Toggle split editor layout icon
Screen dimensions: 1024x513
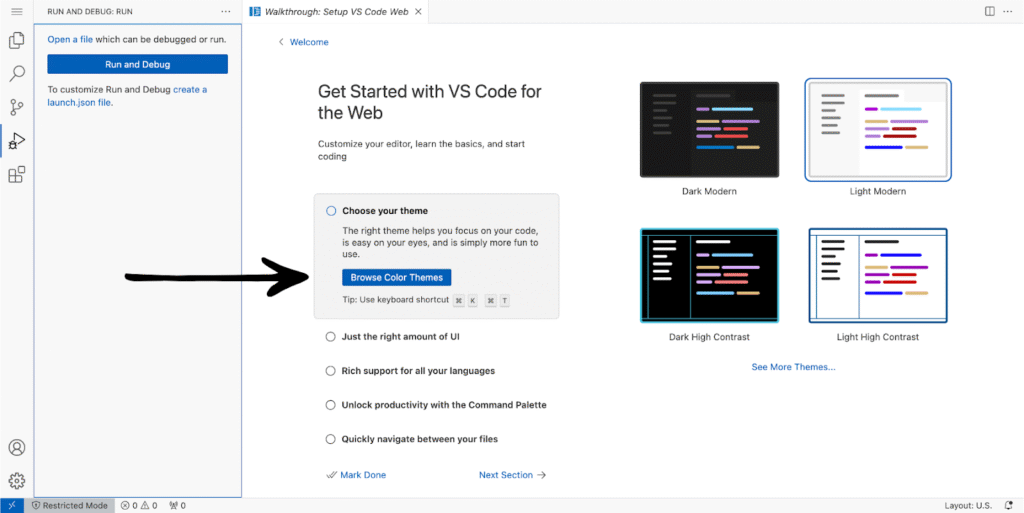(989, 11)
